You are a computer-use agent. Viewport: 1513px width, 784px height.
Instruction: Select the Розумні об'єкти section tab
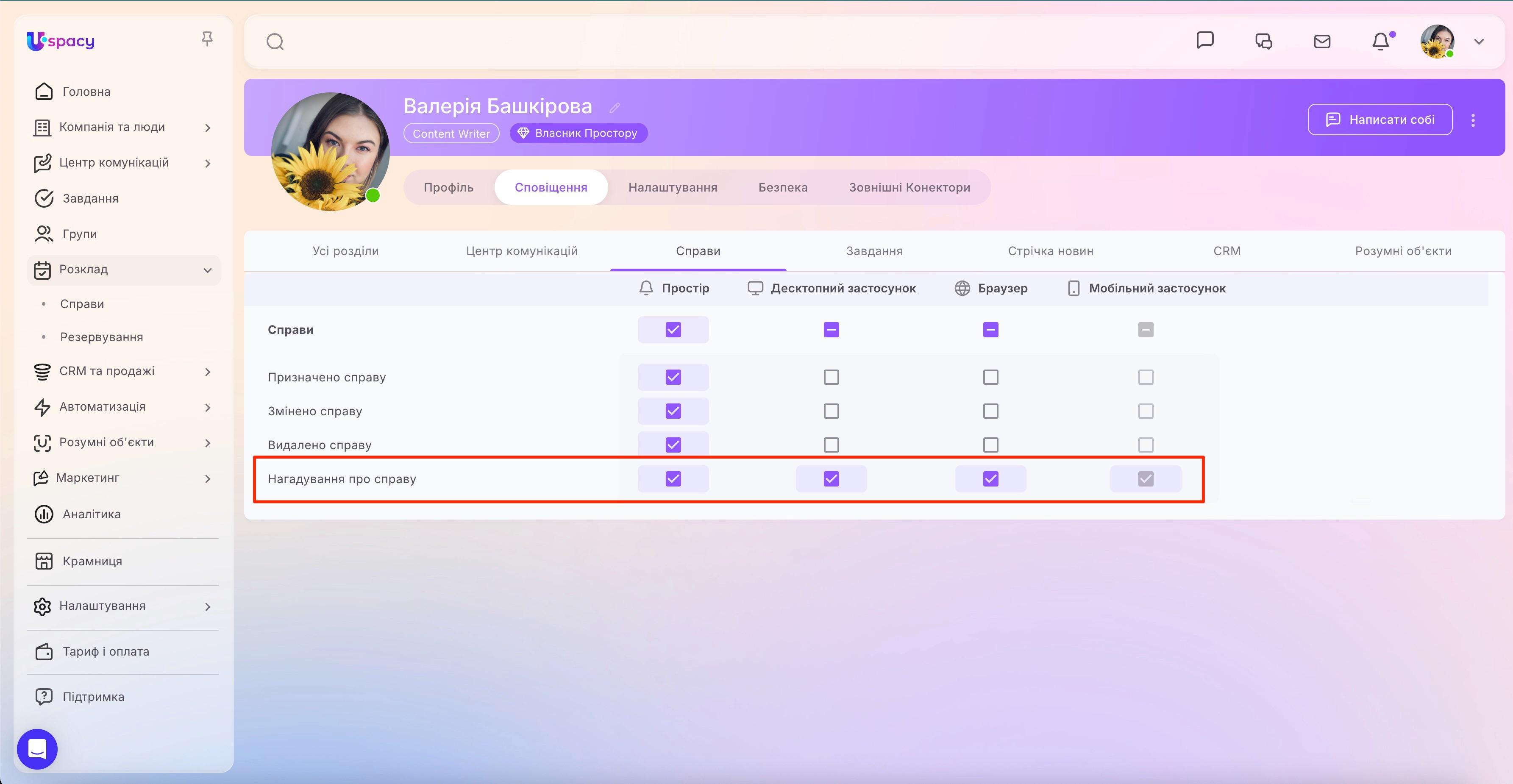1402,251
